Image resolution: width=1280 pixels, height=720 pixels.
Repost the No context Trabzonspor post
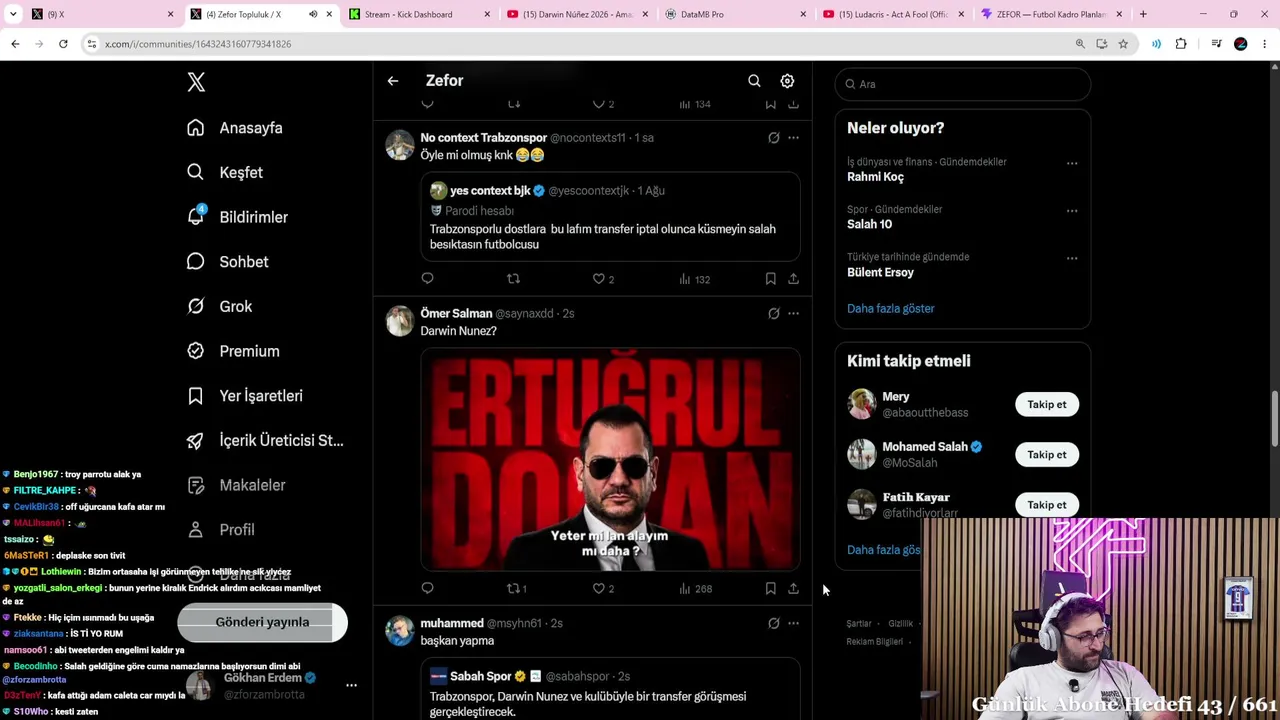513,279
